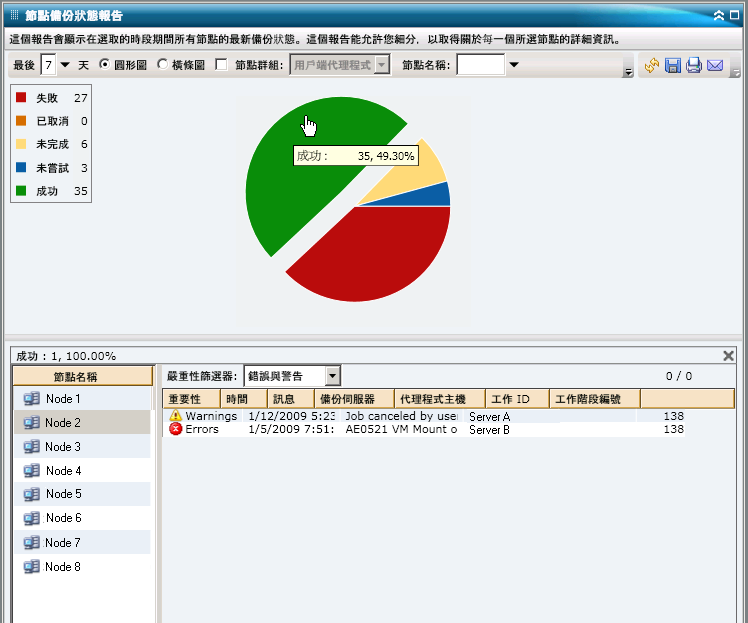Click the yellow incomplete pie slice

pyautogui.click(x=415, y=173)
